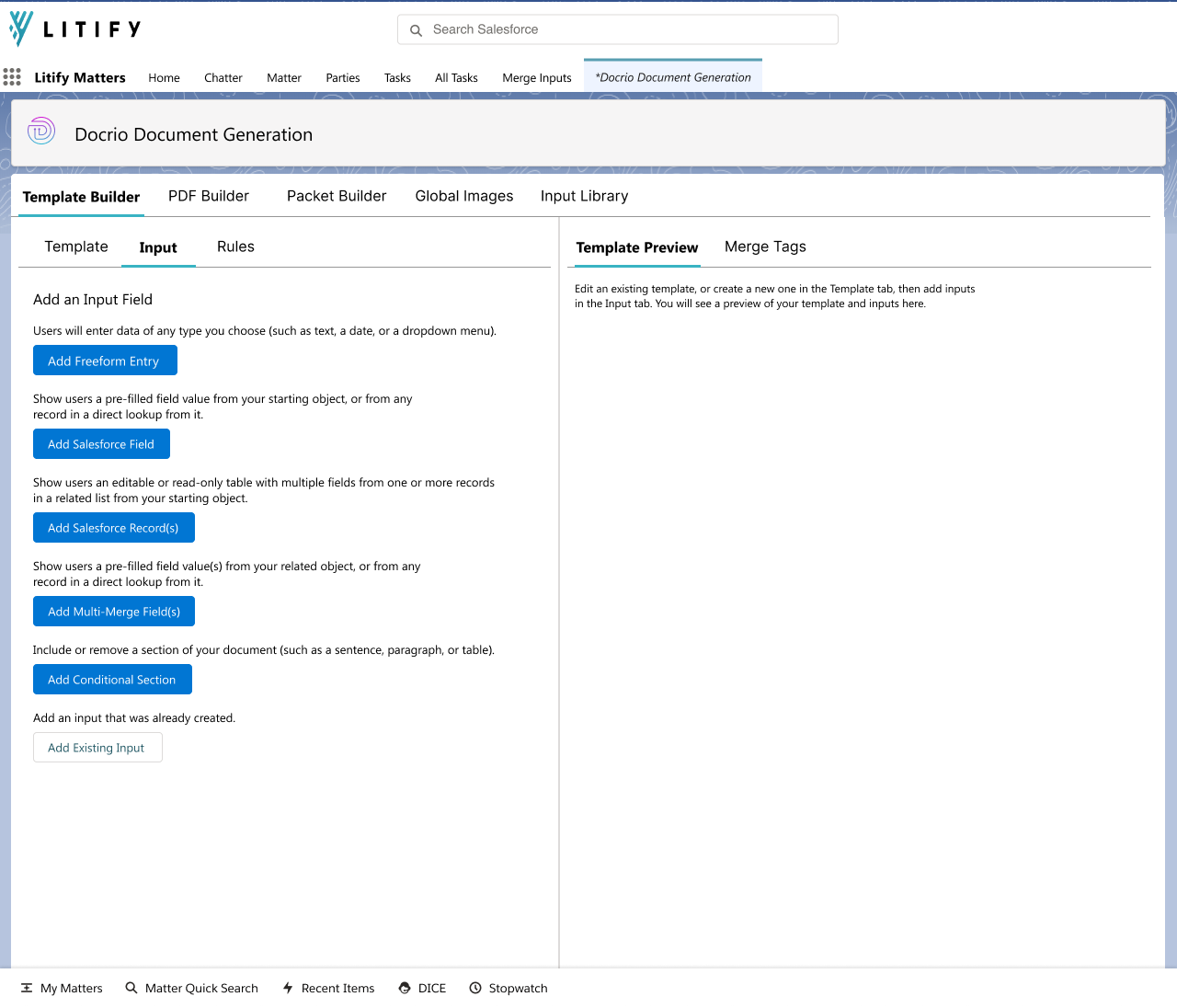Click the Matter Quick Search magnifier icon

coord(131,988)
